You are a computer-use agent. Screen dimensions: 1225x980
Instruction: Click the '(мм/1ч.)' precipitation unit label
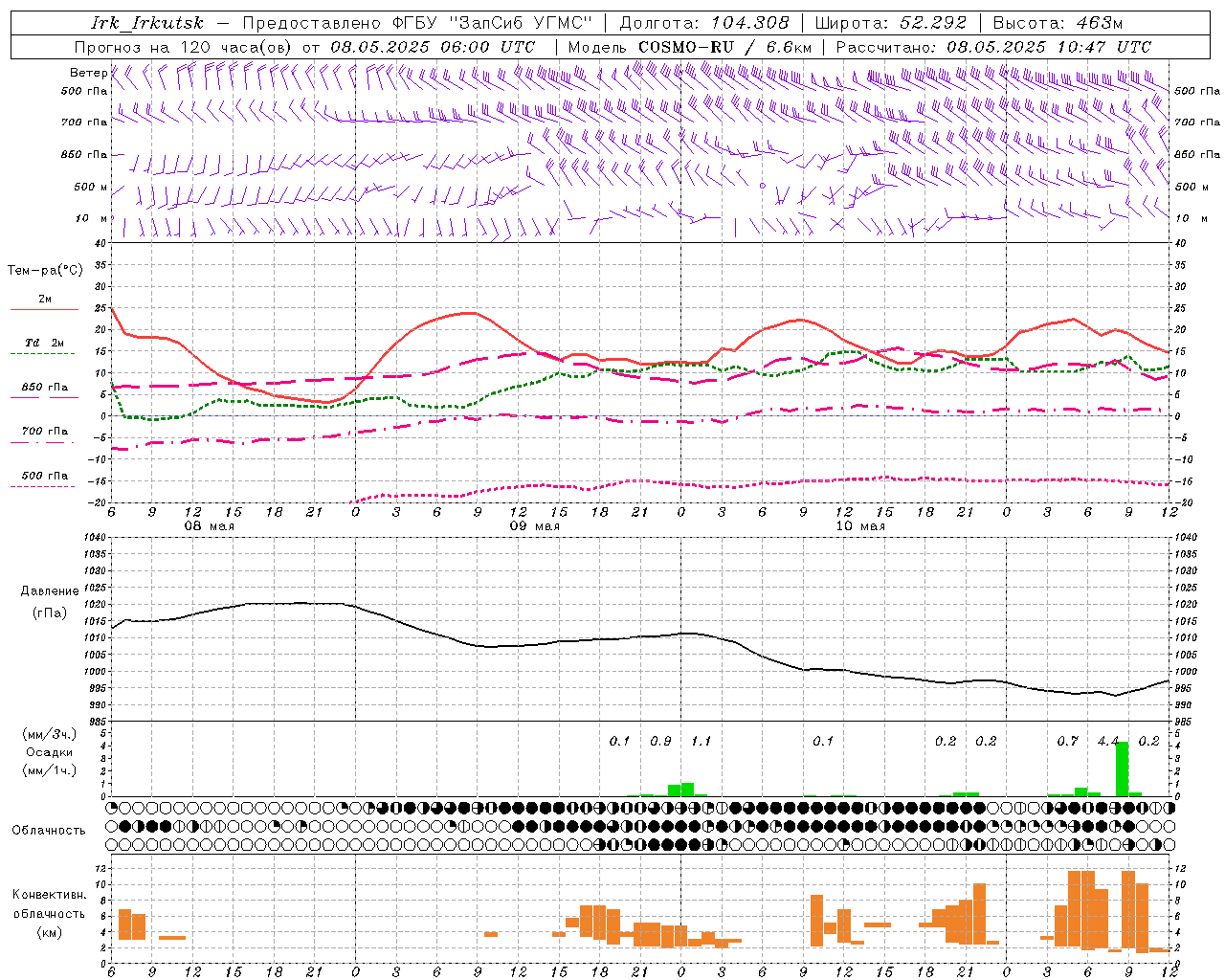[50, 770]
